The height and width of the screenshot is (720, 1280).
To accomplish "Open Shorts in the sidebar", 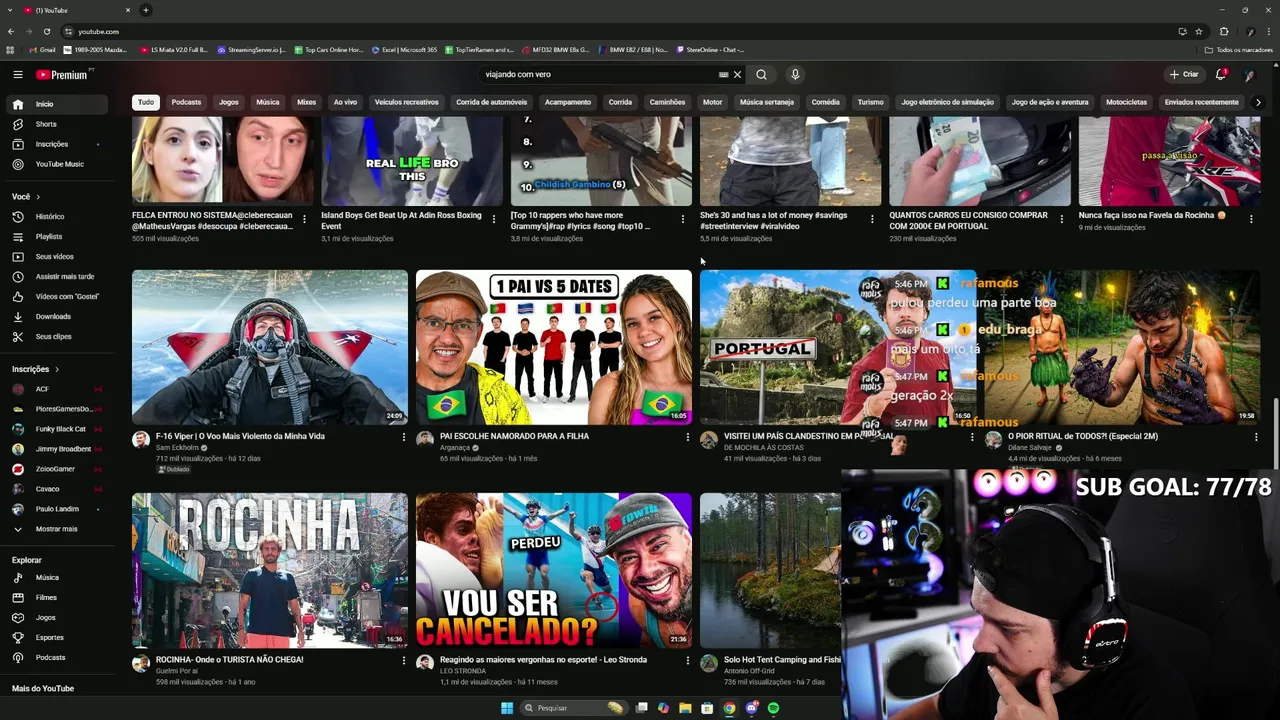I will tap(58, 124).
